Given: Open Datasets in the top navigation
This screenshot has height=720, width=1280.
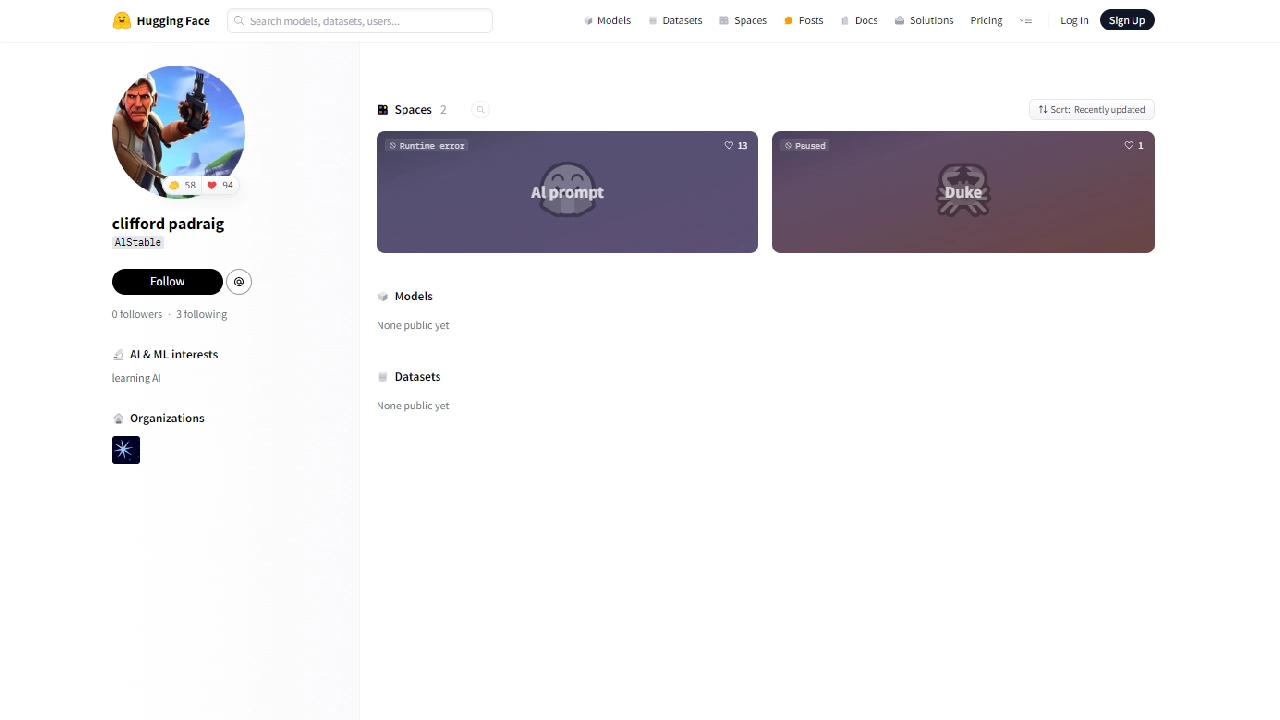Looking at the screenshot, I should 675,21.
